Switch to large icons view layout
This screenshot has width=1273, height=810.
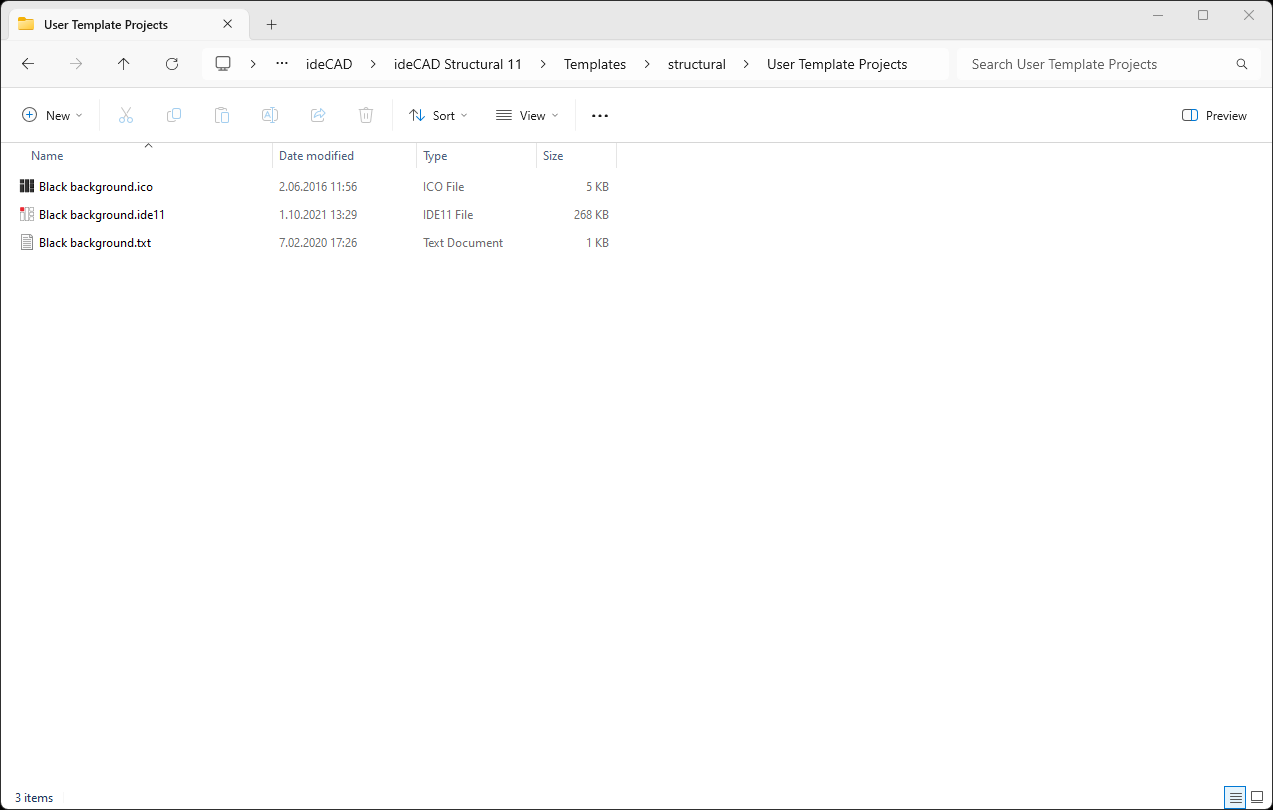[1257, 797]
